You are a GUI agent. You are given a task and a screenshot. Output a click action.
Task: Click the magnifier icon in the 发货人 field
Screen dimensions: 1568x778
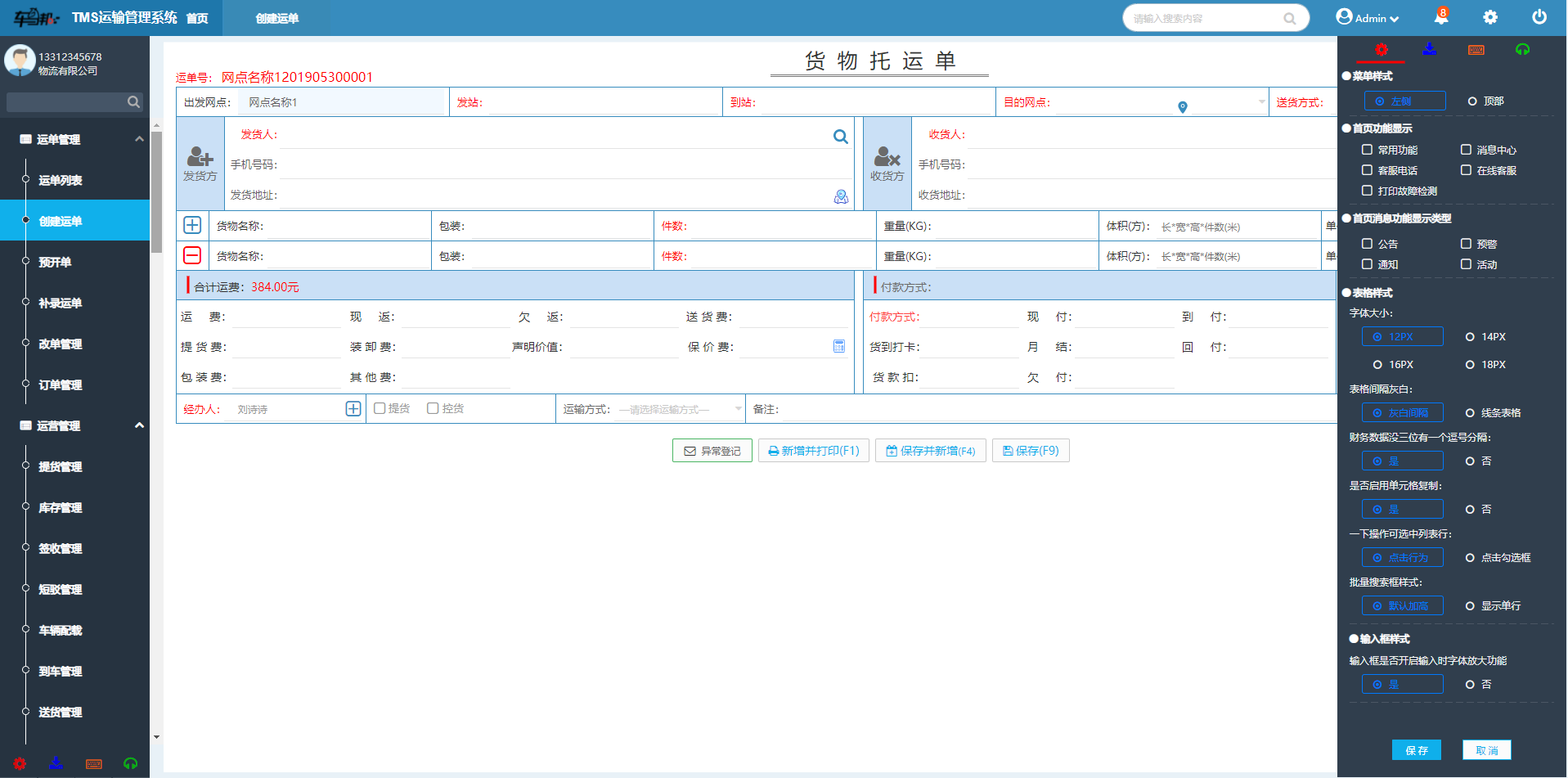click(840, 137)
